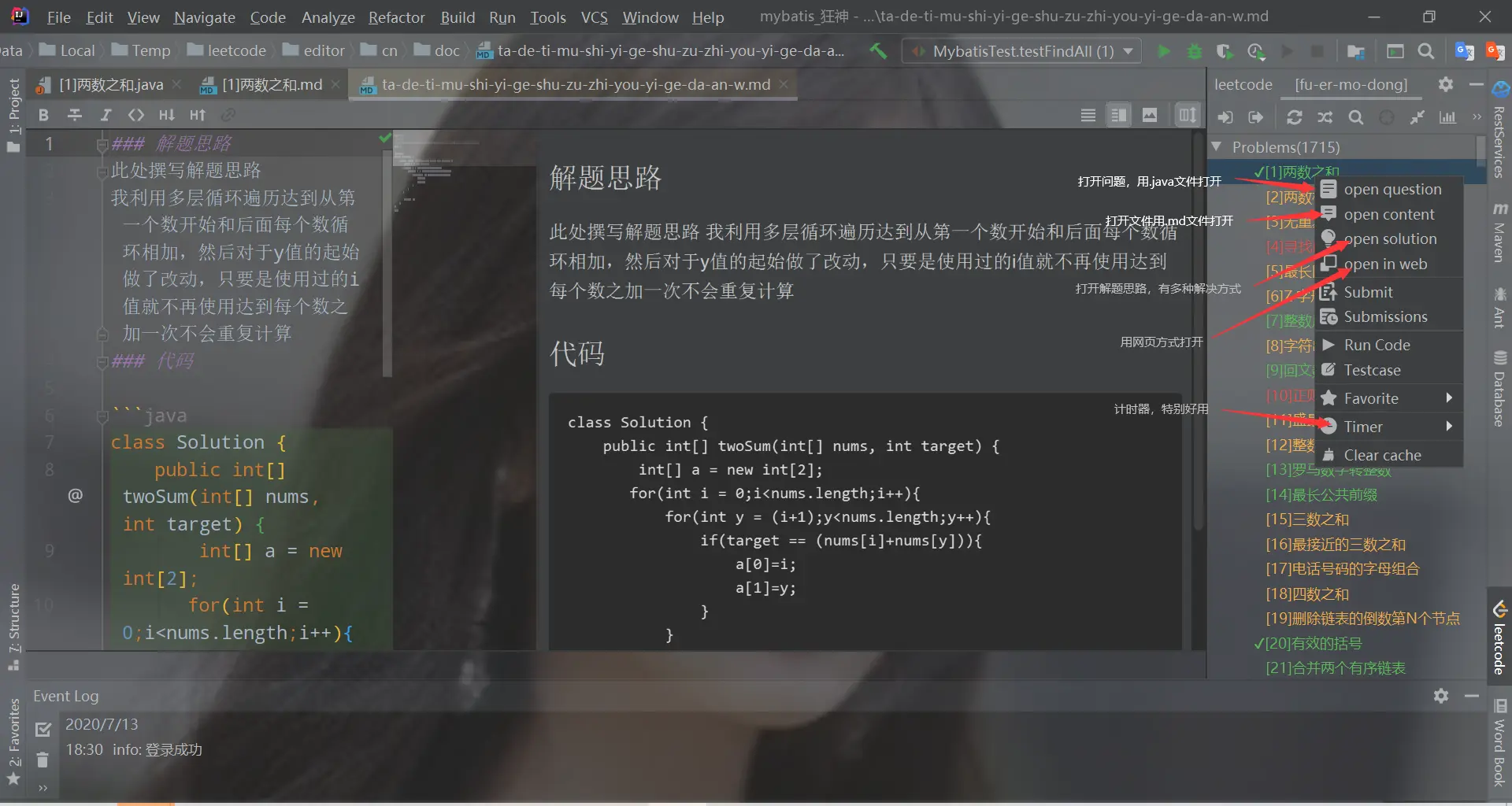The width and height of the screenshot is (1512, 806).
Task: Apply Strikethrough formatting in markdown toolbar
Action: click(x=75, y=115)
